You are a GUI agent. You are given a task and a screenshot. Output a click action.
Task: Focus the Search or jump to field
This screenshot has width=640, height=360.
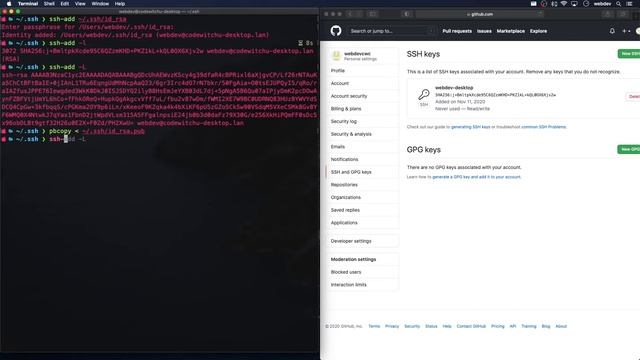point(391,31)
